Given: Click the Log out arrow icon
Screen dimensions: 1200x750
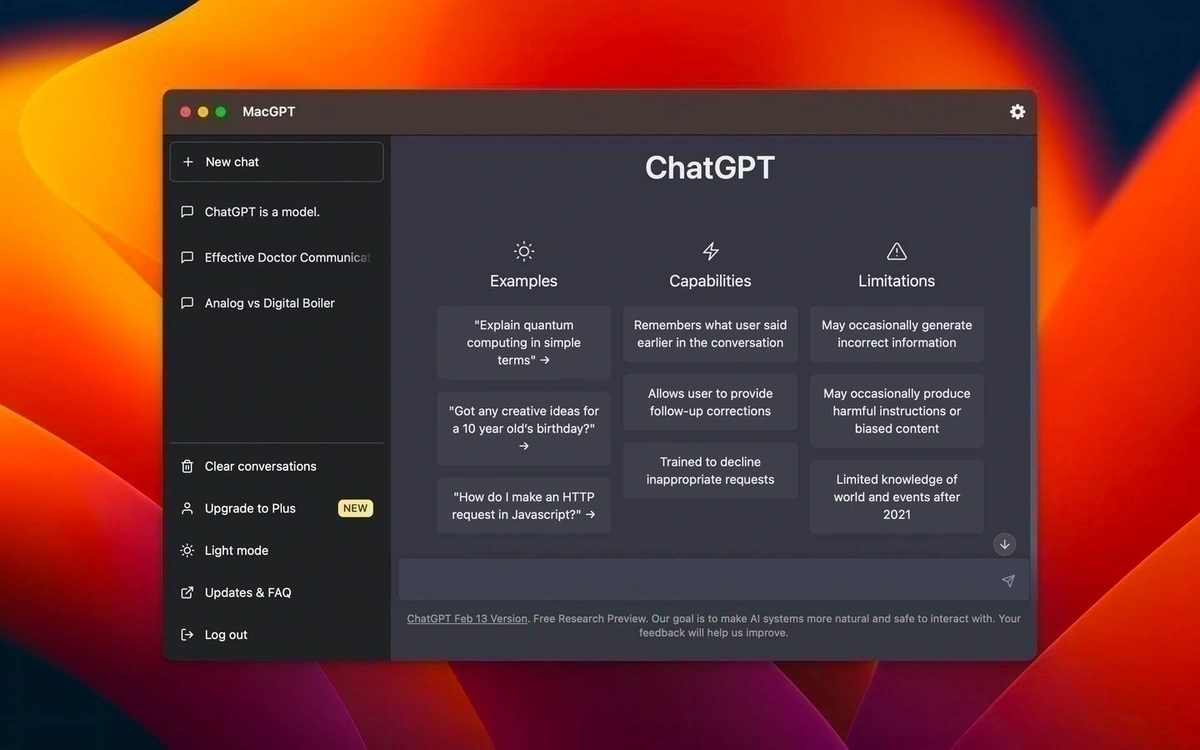Looking at the screenshot, I should tap(187, 635).
